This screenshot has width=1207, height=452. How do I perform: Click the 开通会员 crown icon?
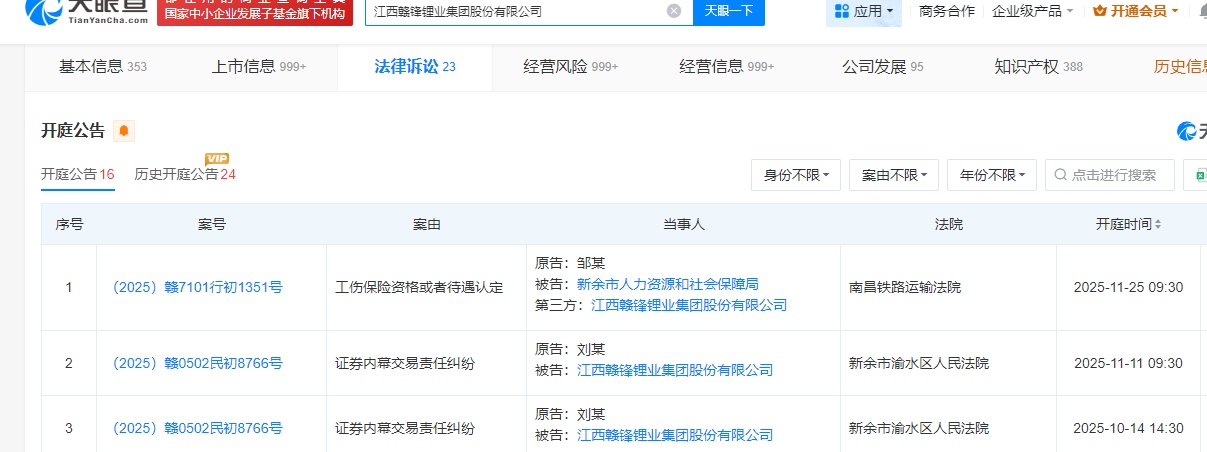[1100, 11]
